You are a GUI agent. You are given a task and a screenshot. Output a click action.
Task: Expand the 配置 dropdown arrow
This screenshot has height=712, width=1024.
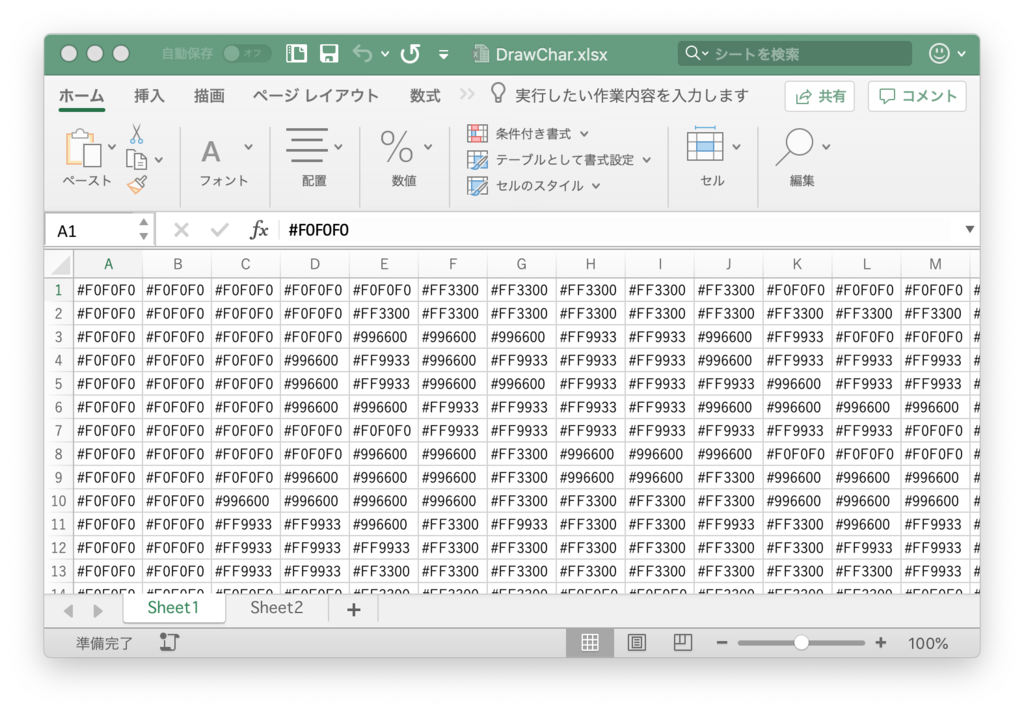[338, 147]
